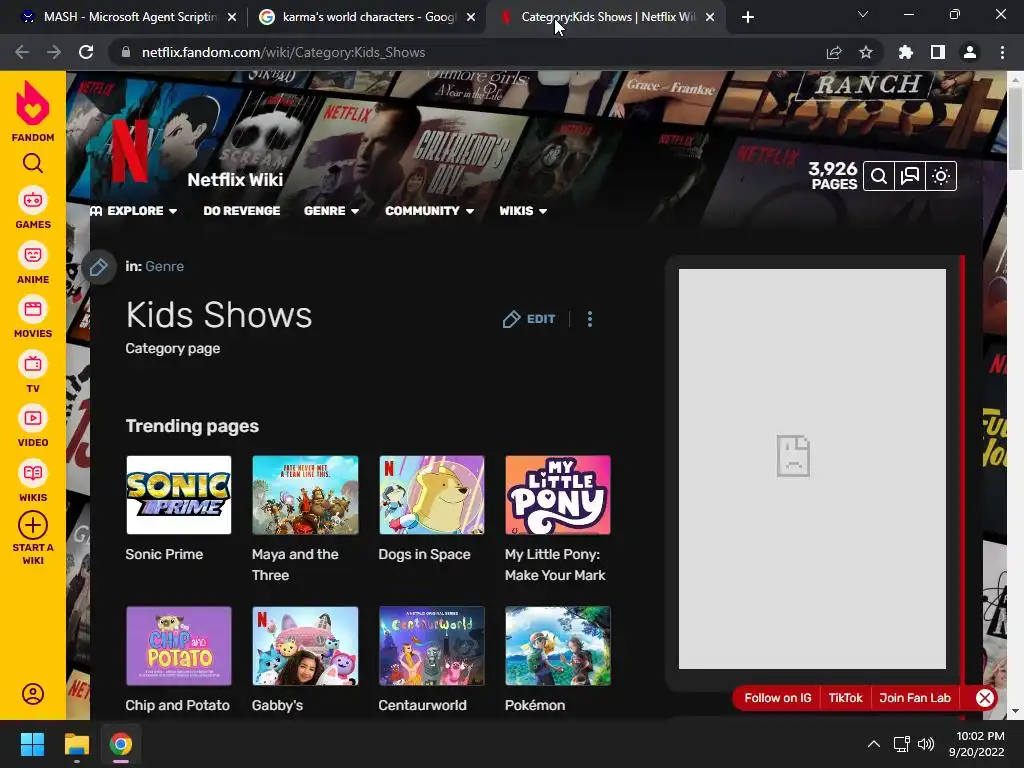
Task: Open the Dogs in Space thumbnail
Action: [x=432, y=495]
